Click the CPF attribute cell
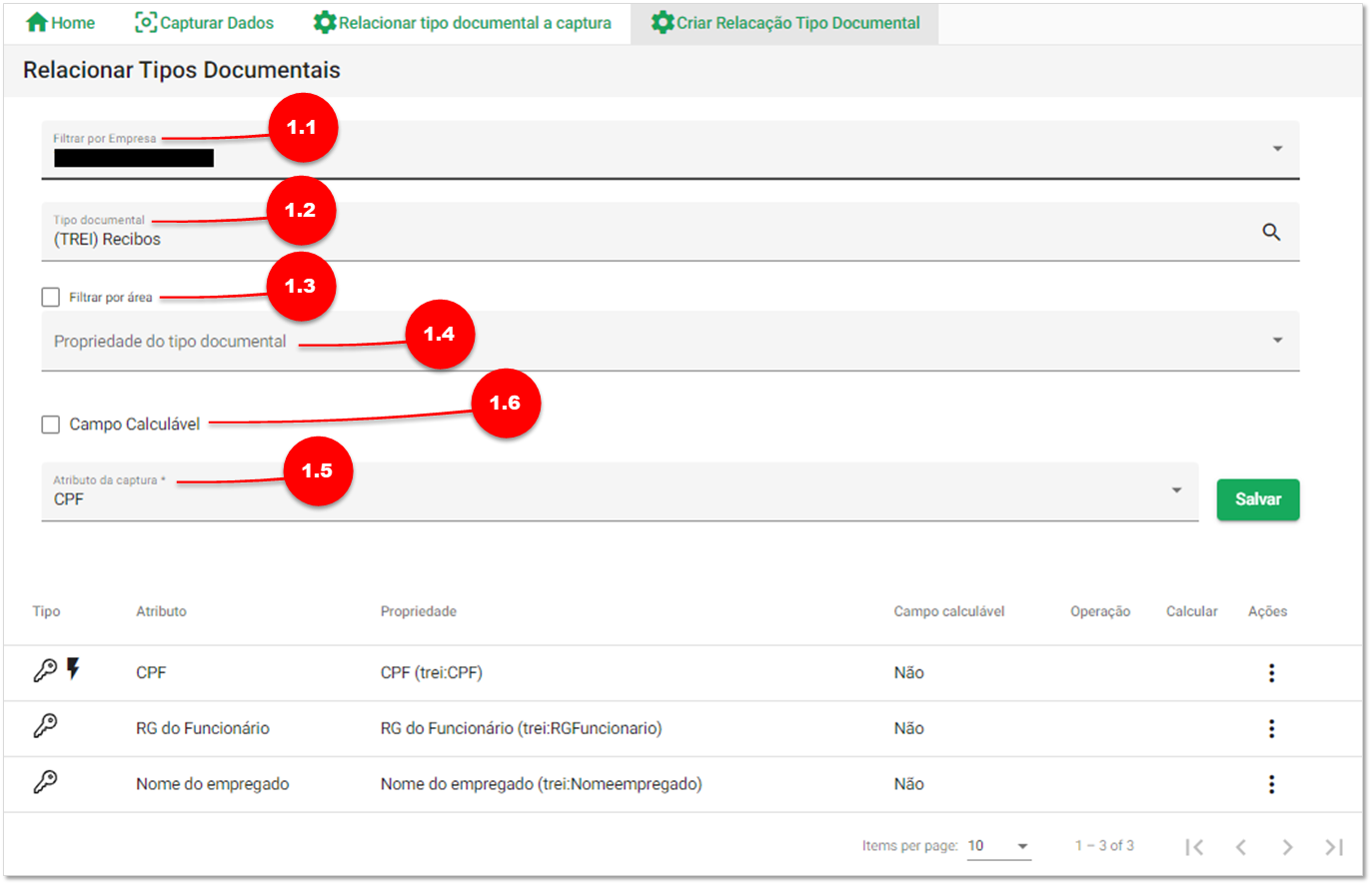This screenshot has width=1372, height=885. (151, 673)
